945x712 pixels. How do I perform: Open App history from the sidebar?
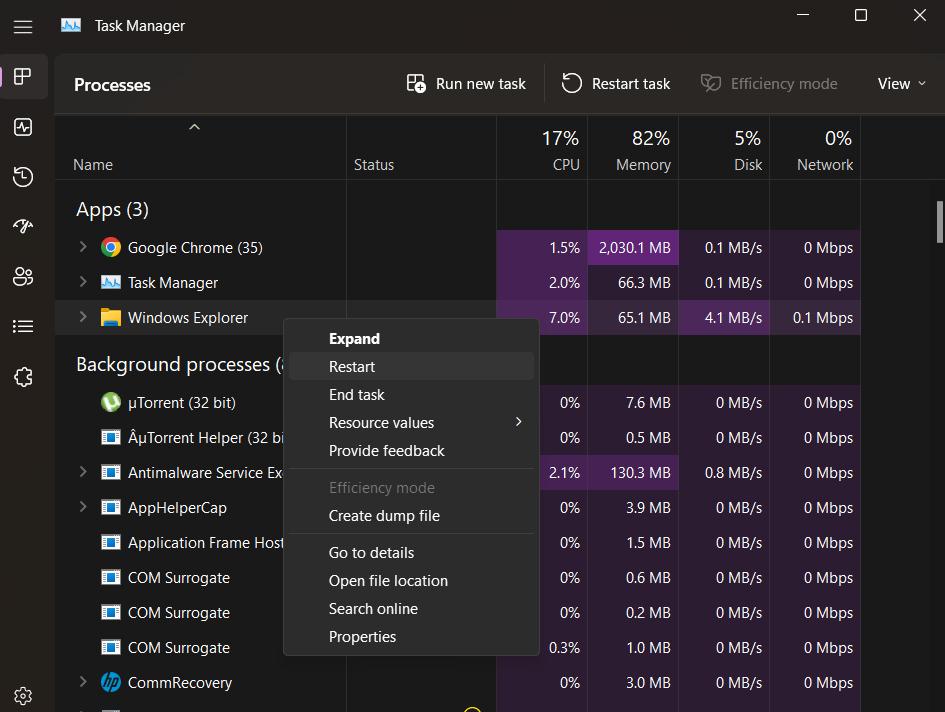23,177
